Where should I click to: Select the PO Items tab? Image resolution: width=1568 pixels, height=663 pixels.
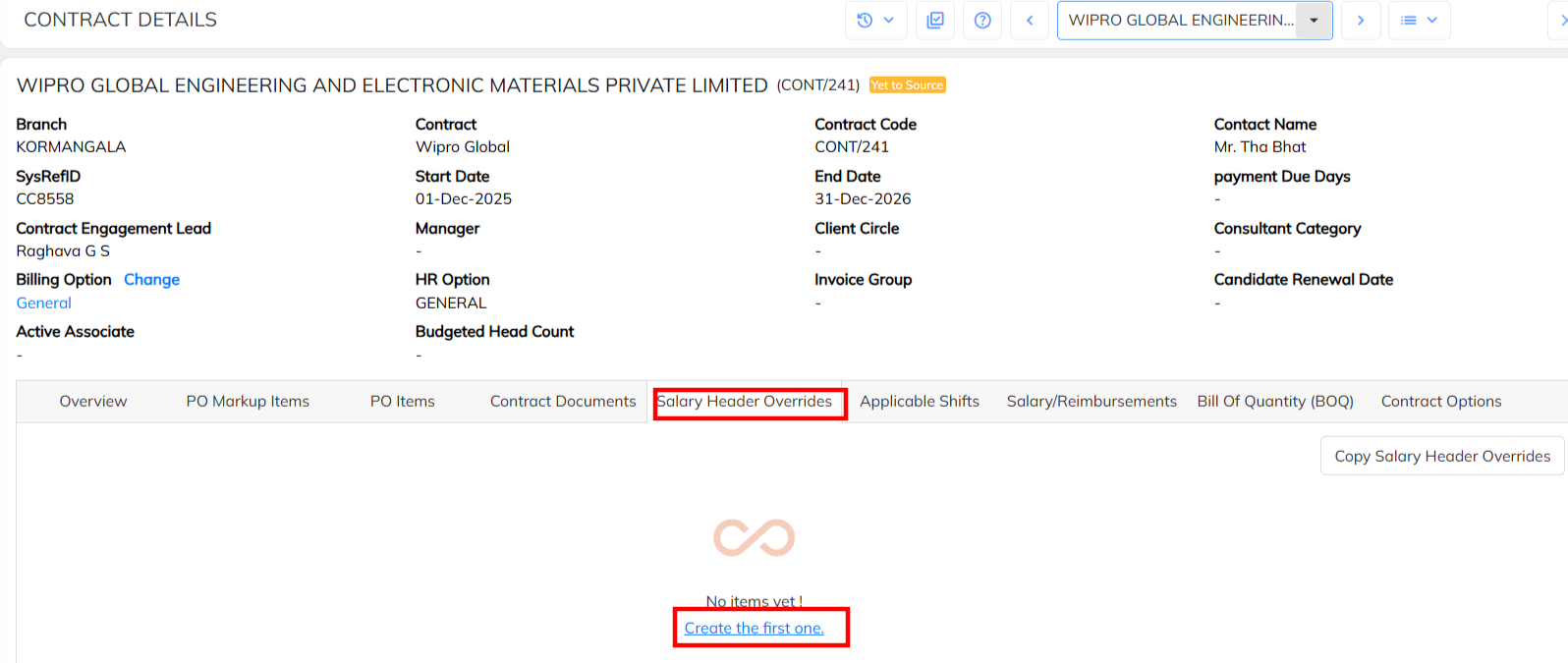tap(402, 402)
